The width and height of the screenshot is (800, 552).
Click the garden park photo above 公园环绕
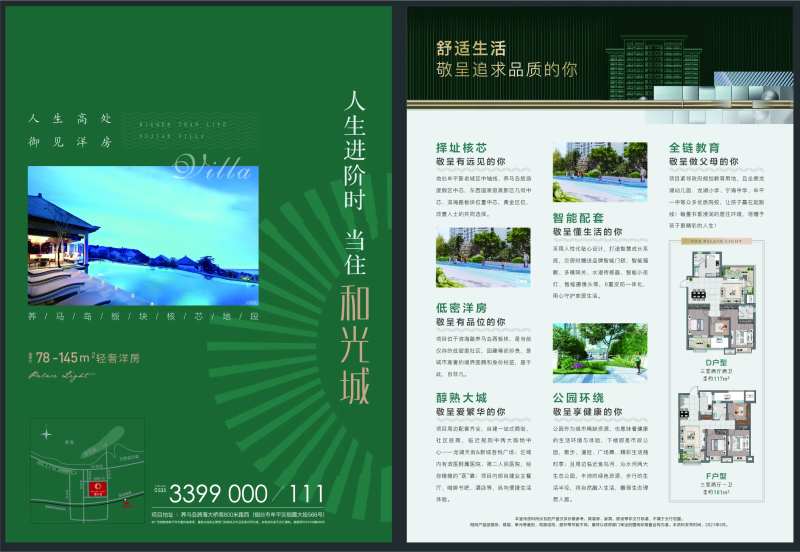tap(600, 353)
